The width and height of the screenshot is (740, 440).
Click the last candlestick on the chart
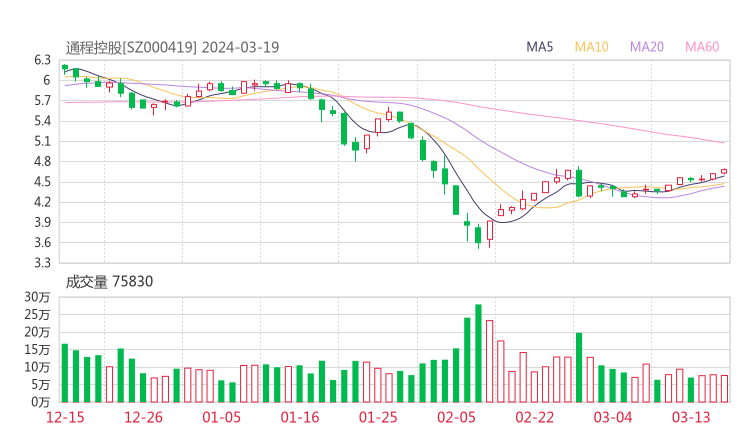click(x=724, y=171)
